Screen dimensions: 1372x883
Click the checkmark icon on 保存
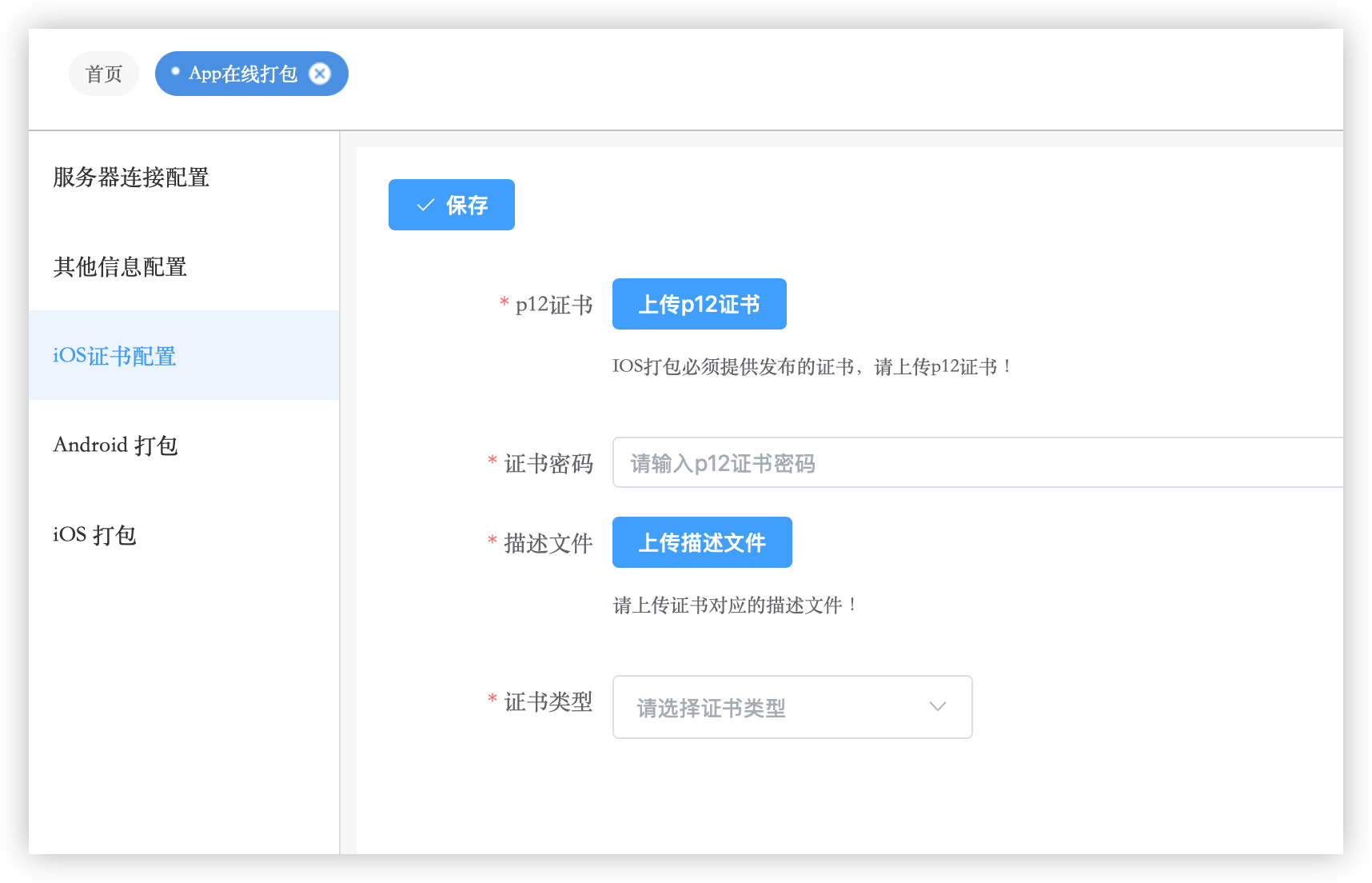(x=425, y=206)
